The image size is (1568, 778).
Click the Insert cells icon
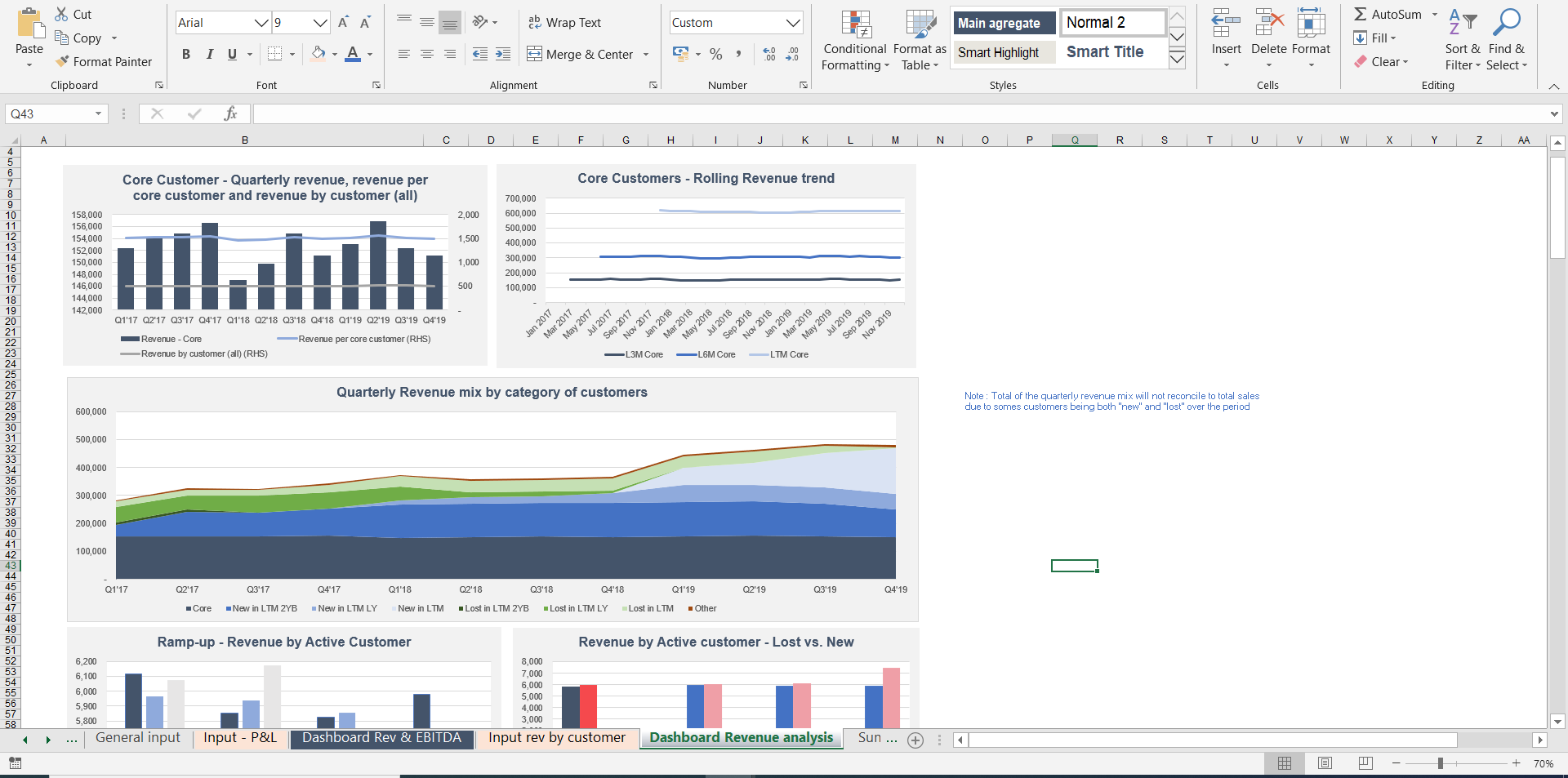click(1226, 24)
